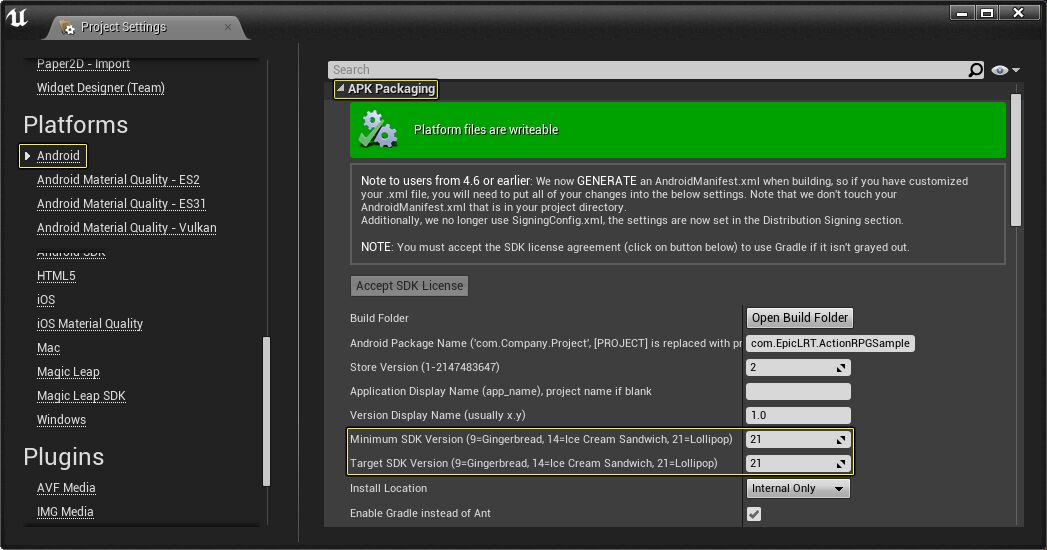Click the Target SDK Version spinner arrow
The image size is (1047, 550).
tap(841, 464)
